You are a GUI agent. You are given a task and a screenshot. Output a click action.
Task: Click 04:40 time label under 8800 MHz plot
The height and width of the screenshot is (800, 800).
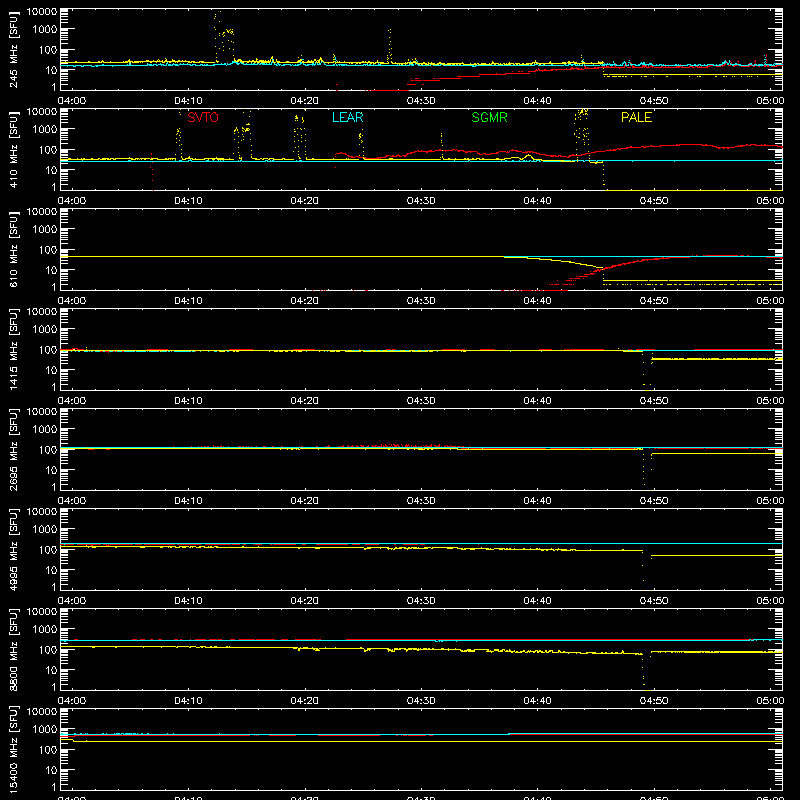click(537, 701)
